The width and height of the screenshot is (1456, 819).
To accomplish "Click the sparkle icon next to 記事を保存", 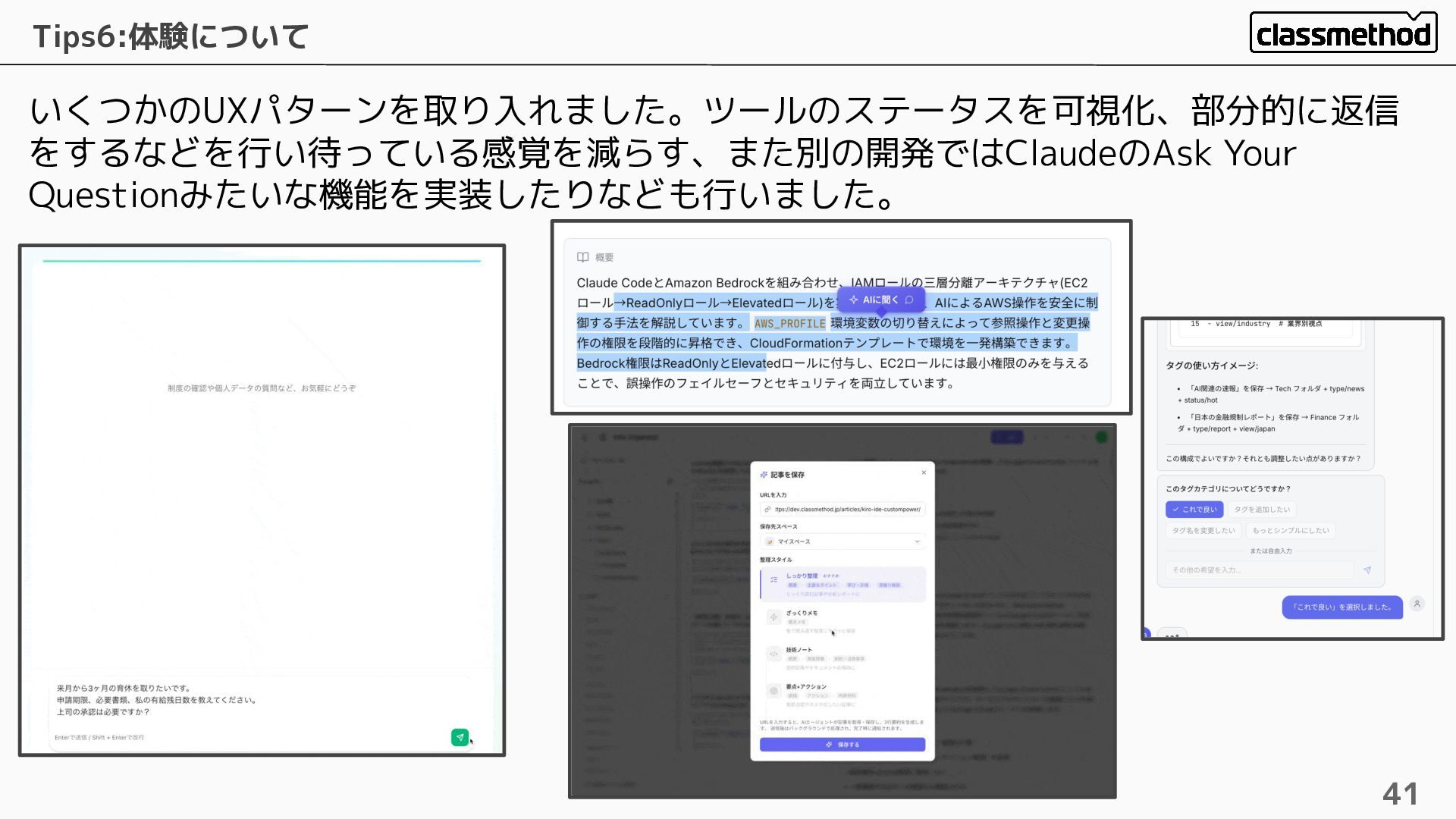I will tap(764, 475).
